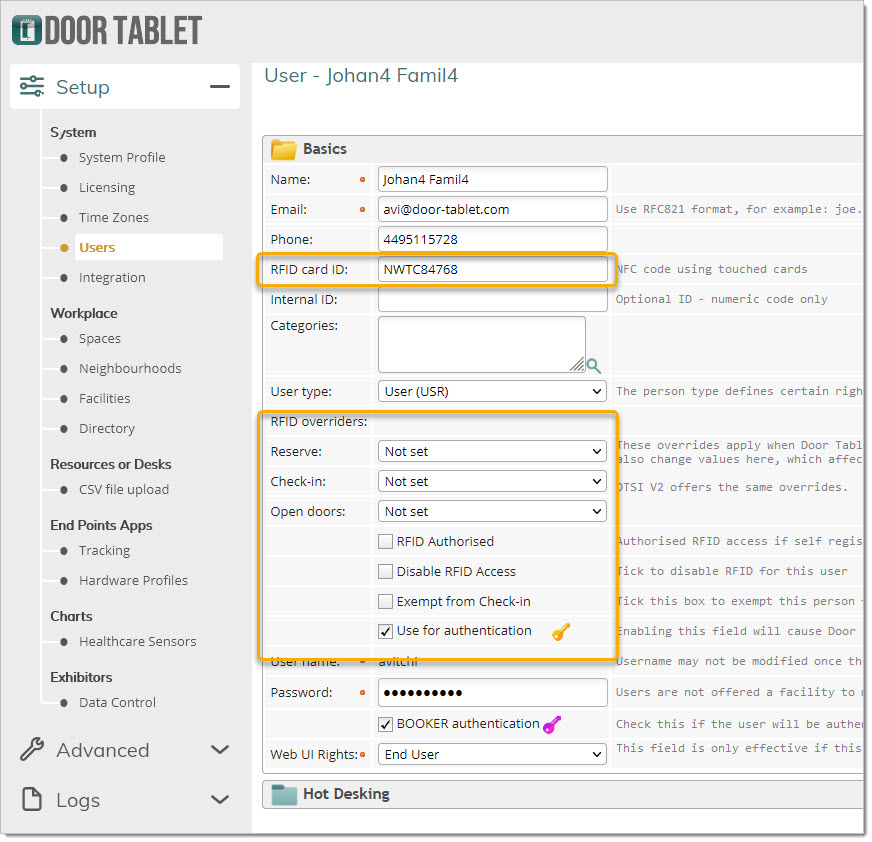872x842 pixels.
Task: Click the Door Tablet logo icon
Action: click(x=27, y=30)
